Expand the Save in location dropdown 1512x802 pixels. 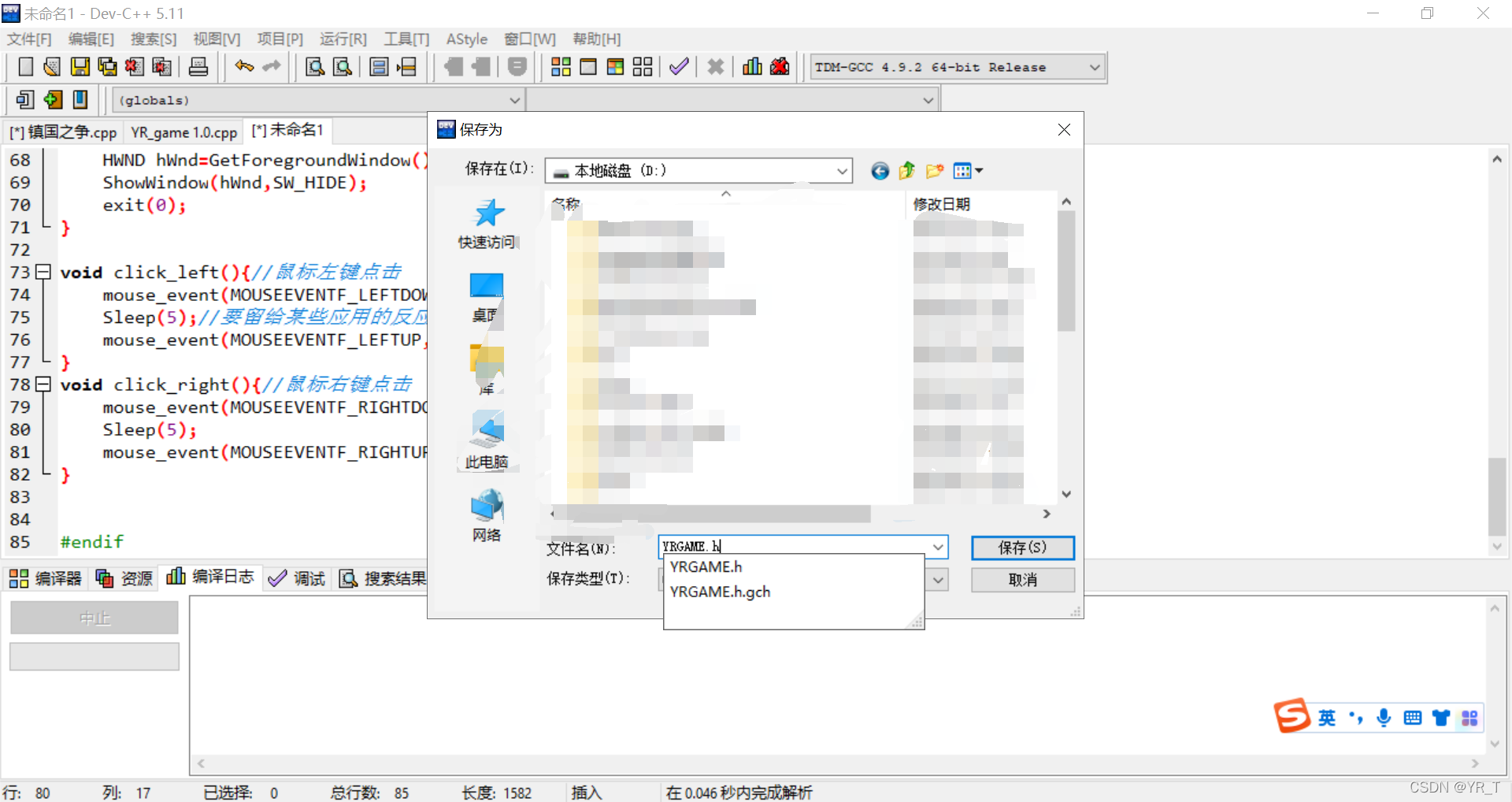tap(842, 171)
